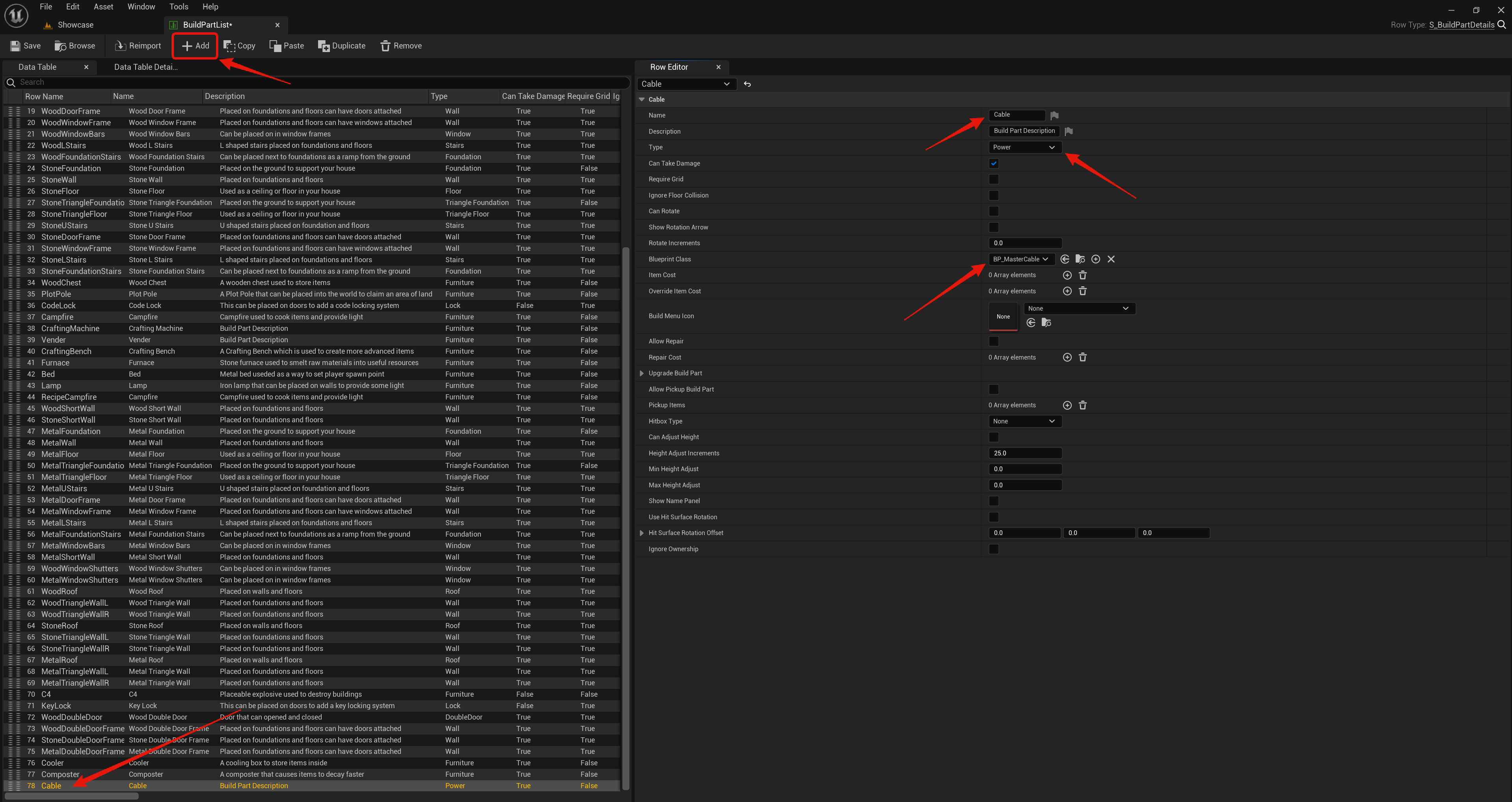
Task: Click the Remove row trash icon
Action: coord(385,46)
